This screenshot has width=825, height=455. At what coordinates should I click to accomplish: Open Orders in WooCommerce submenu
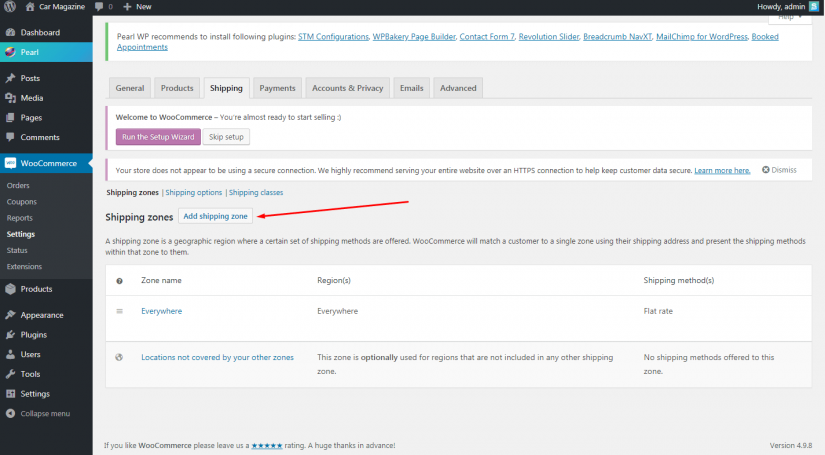point(18,185)
